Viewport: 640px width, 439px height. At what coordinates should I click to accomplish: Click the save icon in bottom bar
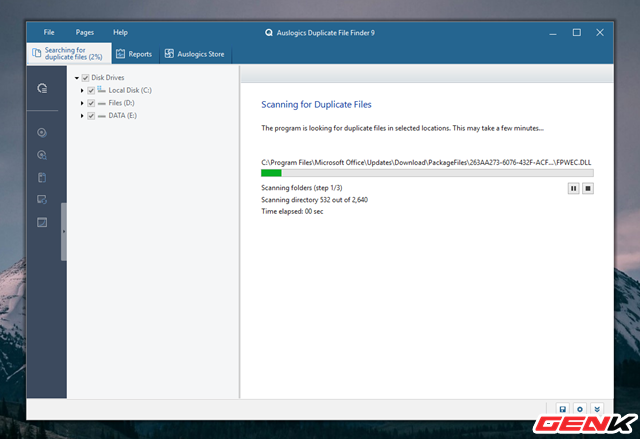562,409
